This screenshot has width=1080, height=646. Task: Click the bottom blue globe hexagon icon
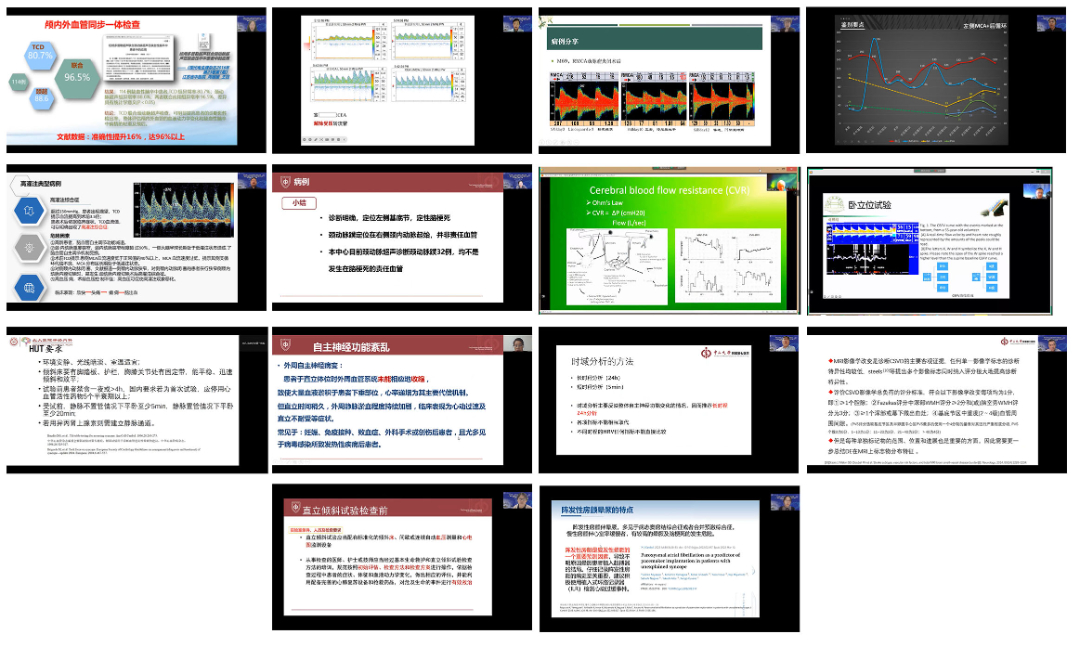coord(29,287)
